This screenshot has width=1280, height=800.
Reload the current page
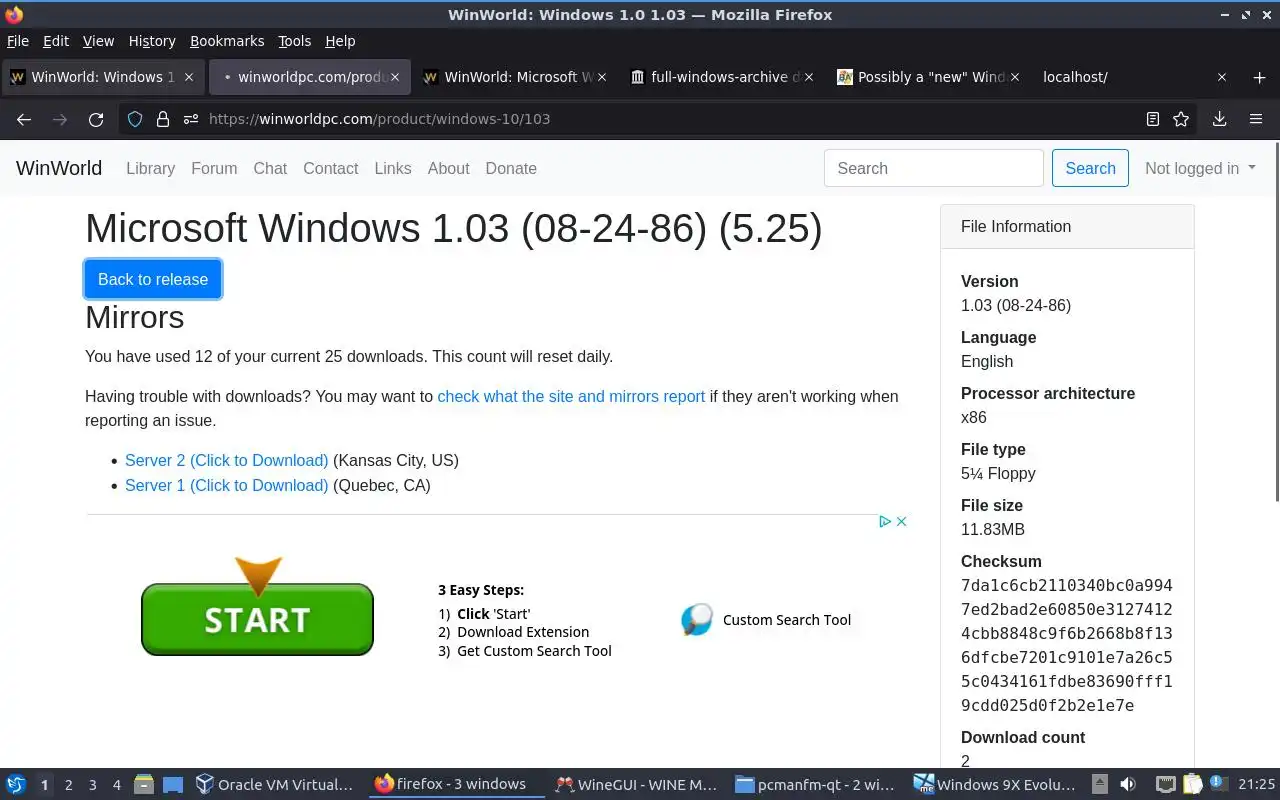tap(96, 119)
